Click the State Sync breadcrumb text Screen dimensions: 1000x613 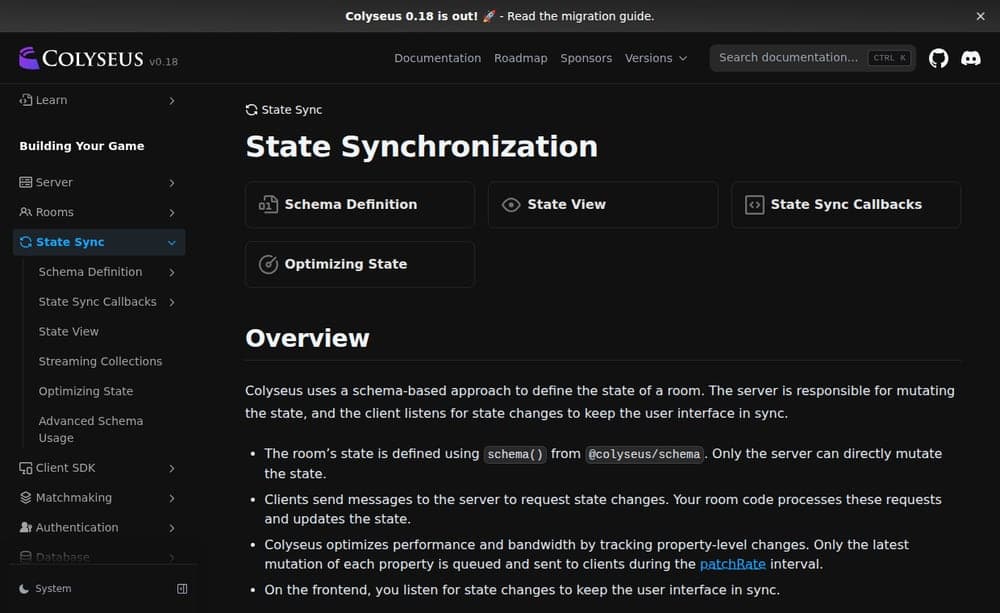point(291,110)
